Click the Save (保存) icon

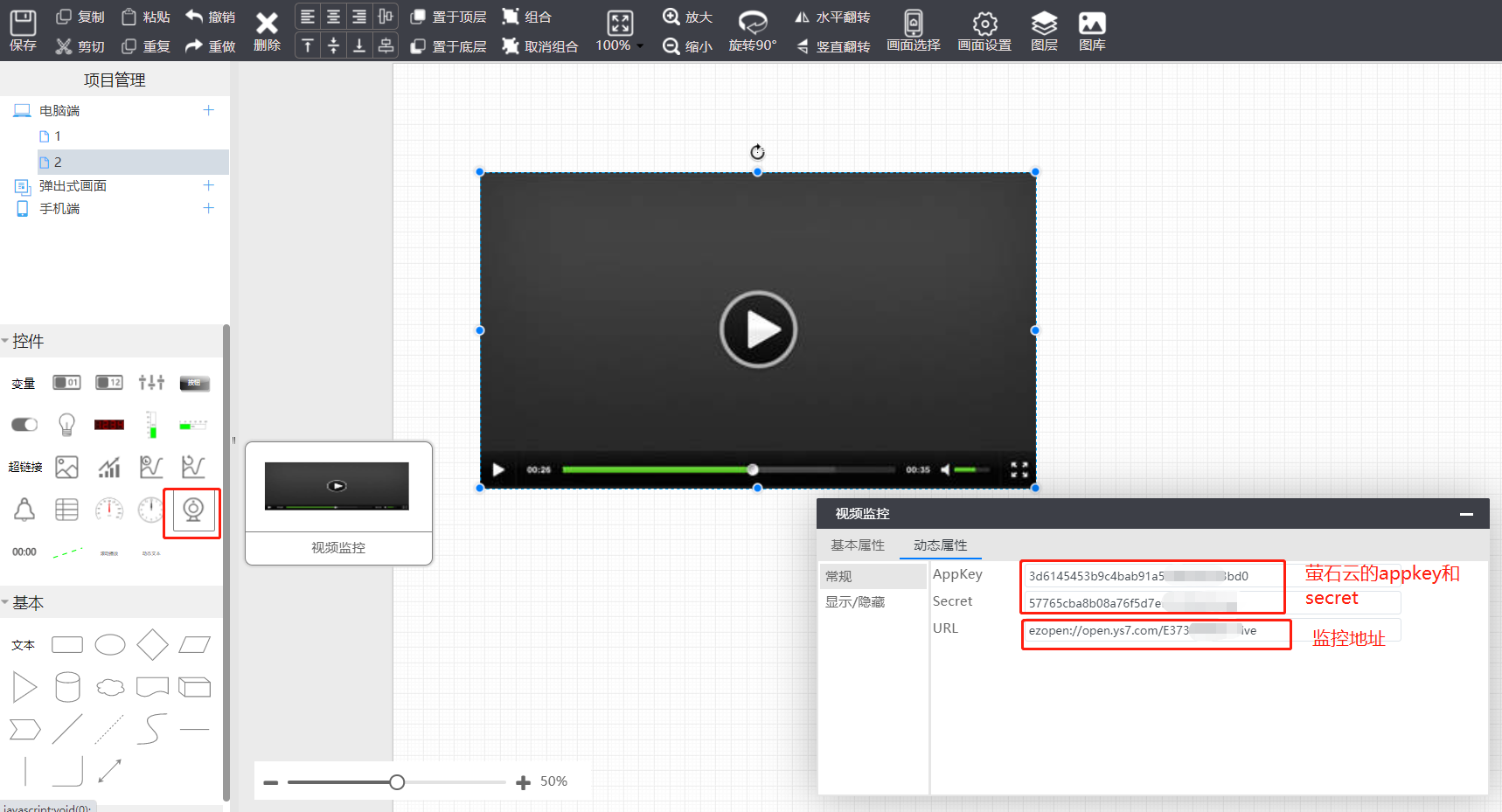(23, 31)
